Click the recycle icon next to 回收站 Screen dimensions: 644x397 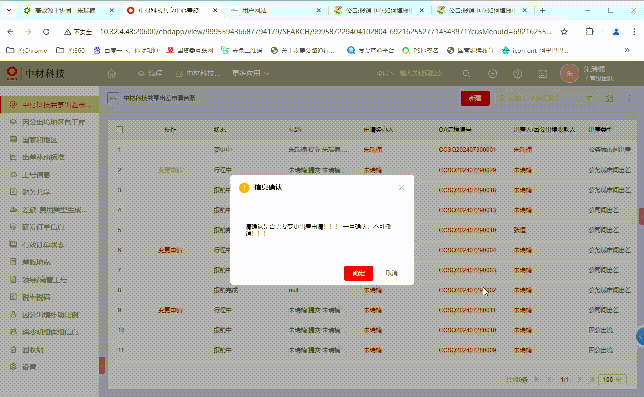pos(13,349)
